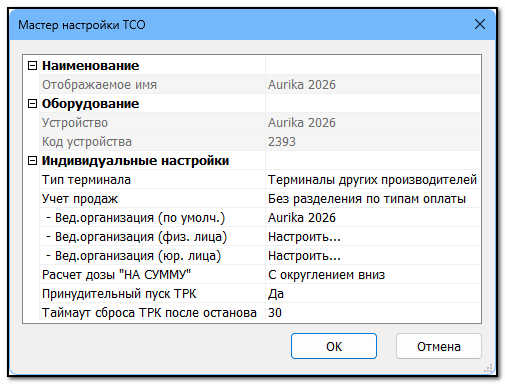Screen dimensions: 505x384
Task: Collapse the Индивидуальные настройки section
Action: (x=32, y=161)
